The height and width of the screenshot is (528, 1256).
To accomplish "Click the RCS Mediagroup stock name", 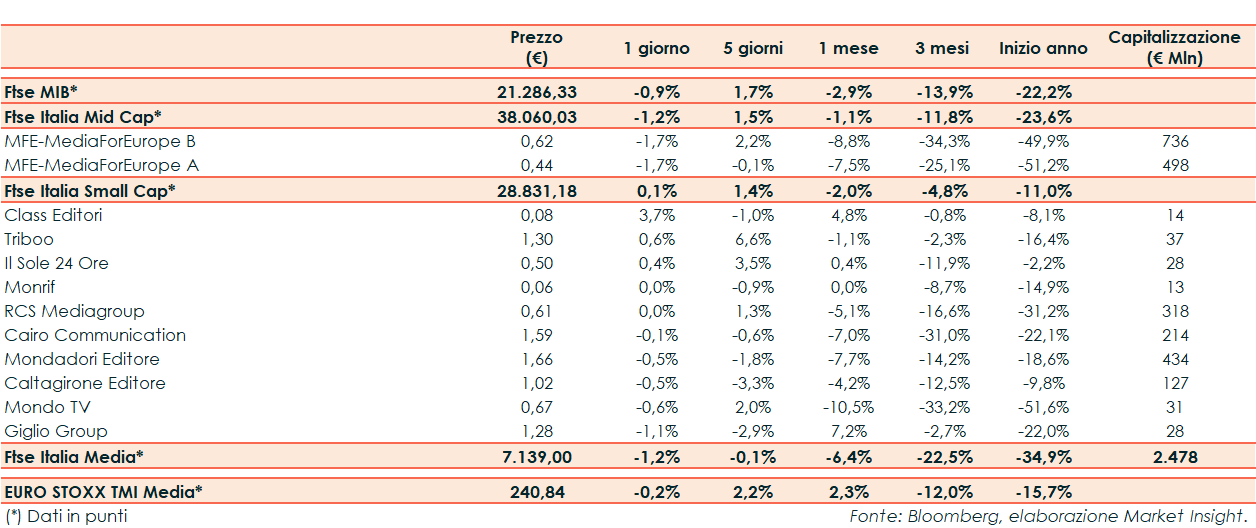I will (75, 311).
